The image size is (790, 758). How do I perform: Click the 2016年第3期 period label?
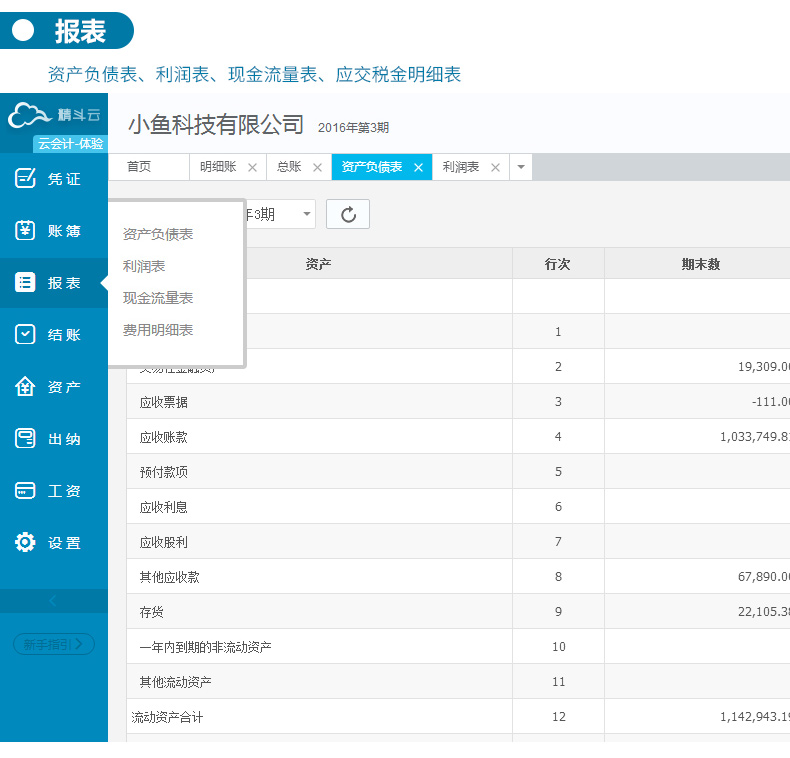[353, 128]
